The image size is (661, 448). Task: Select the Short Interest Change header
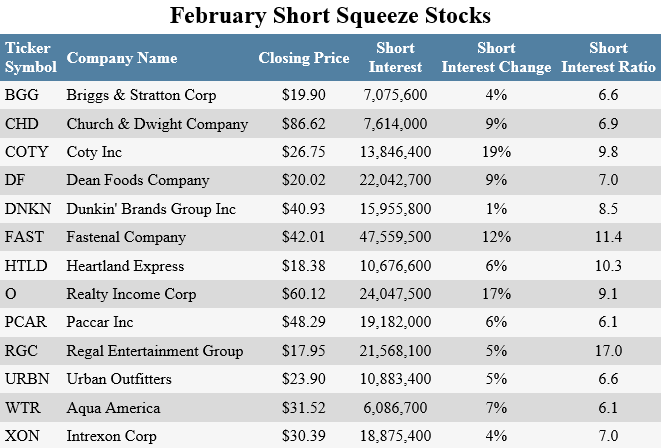(496, 58)
